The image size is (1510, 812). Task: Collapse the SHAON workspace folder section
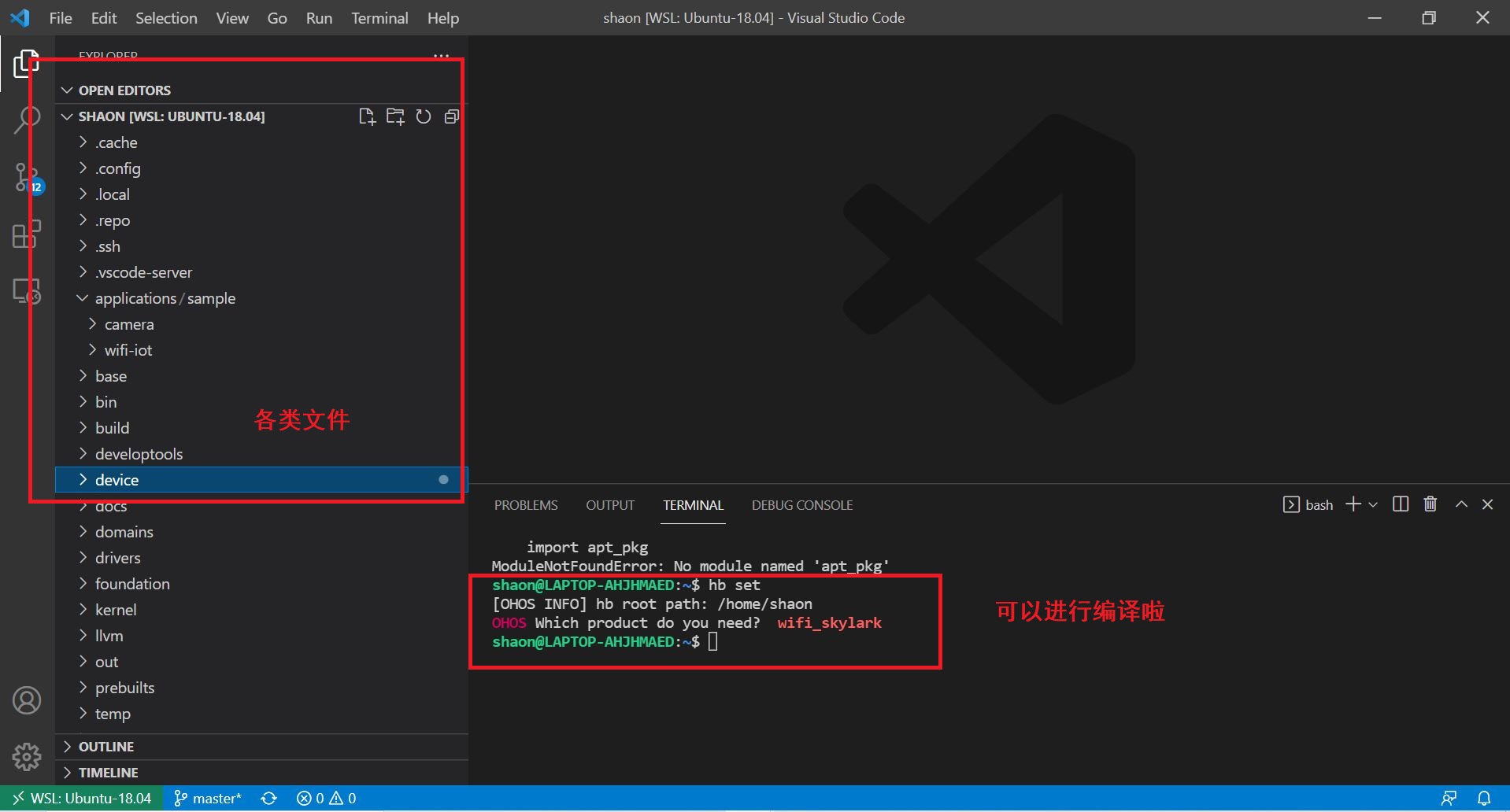[x=172, y=116]
